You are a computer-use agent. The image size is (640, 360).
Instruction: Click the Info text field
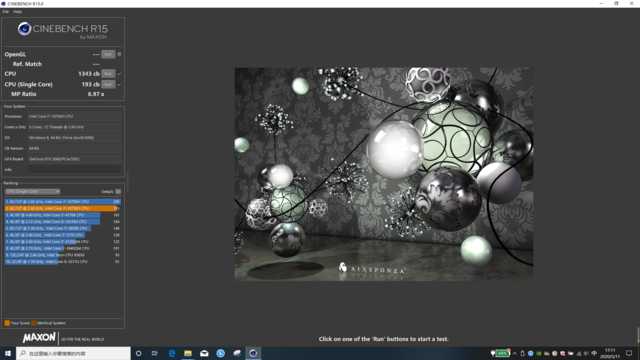75,169
